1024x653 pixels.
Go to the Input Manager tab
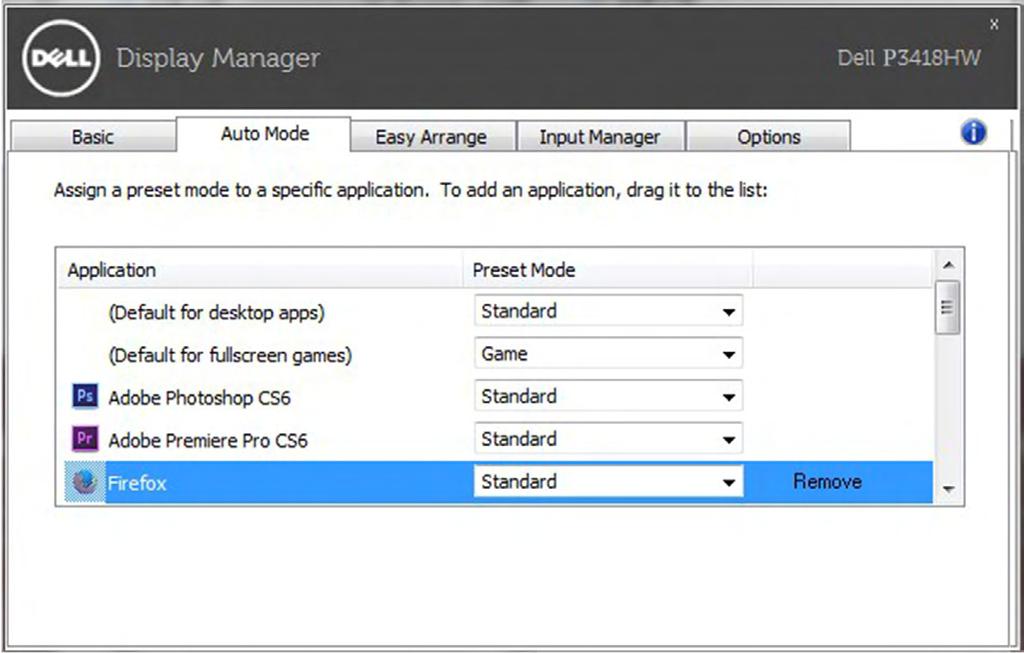600,137
